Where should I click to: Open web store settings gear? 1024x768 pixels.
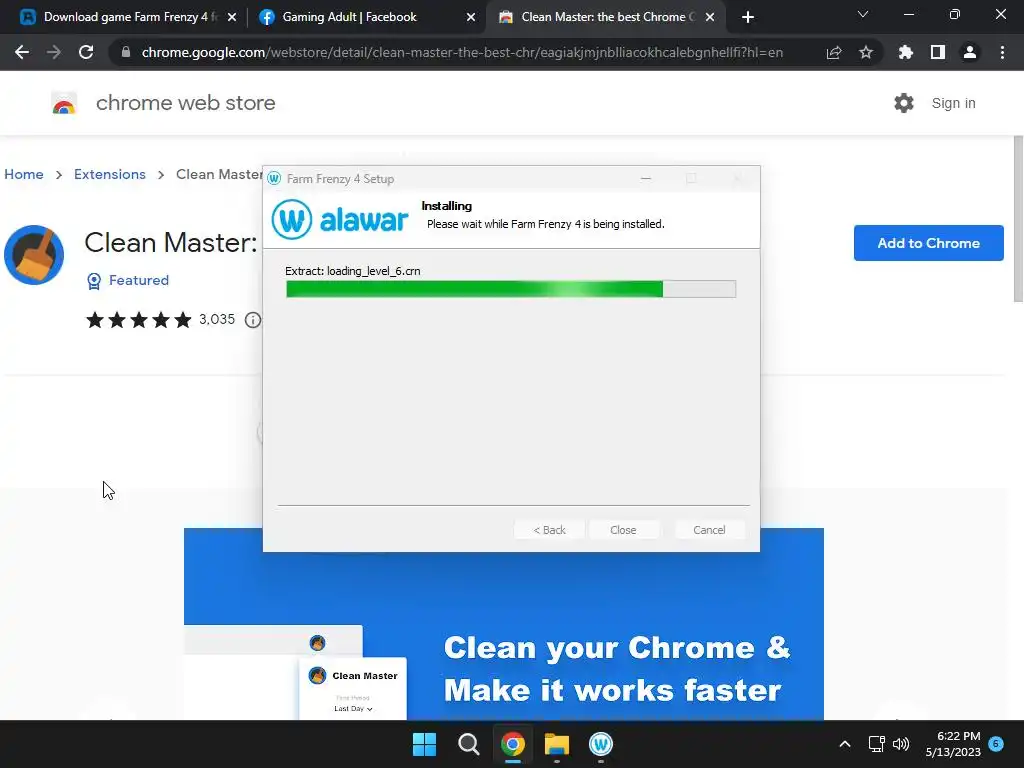pyautogui.click(x=904, y=103)
